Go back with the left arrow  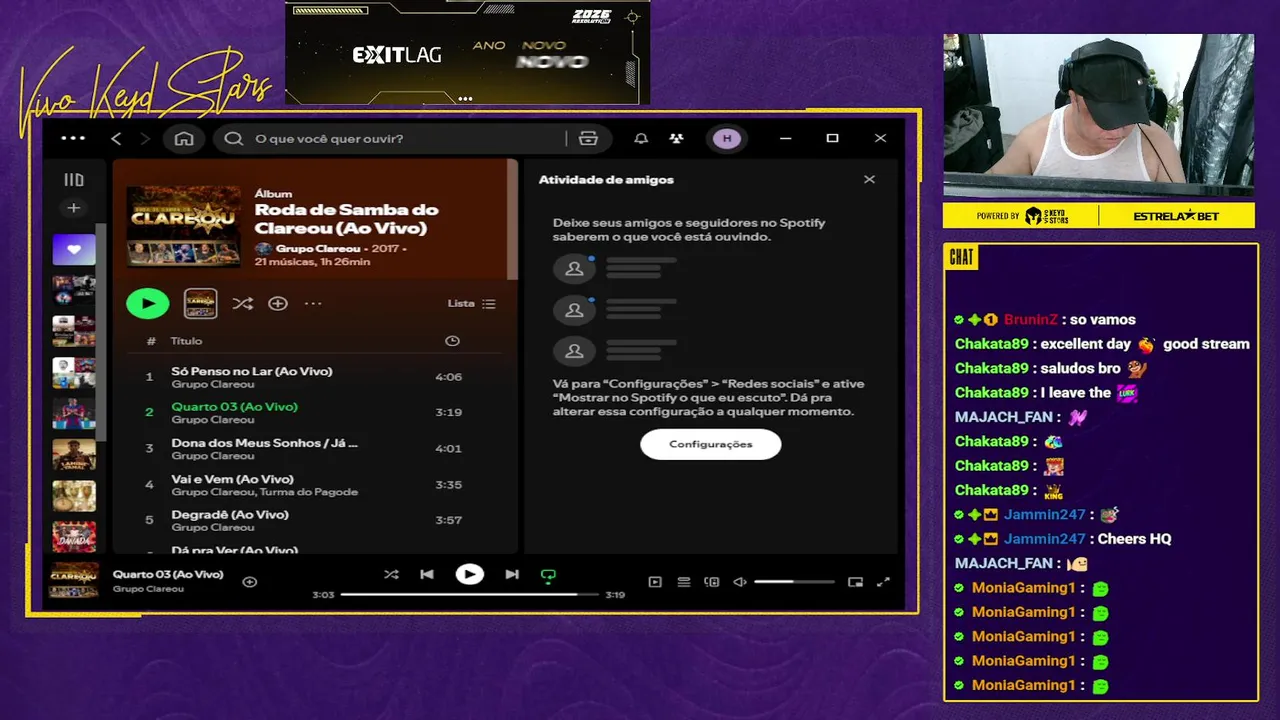click(116, 138)
